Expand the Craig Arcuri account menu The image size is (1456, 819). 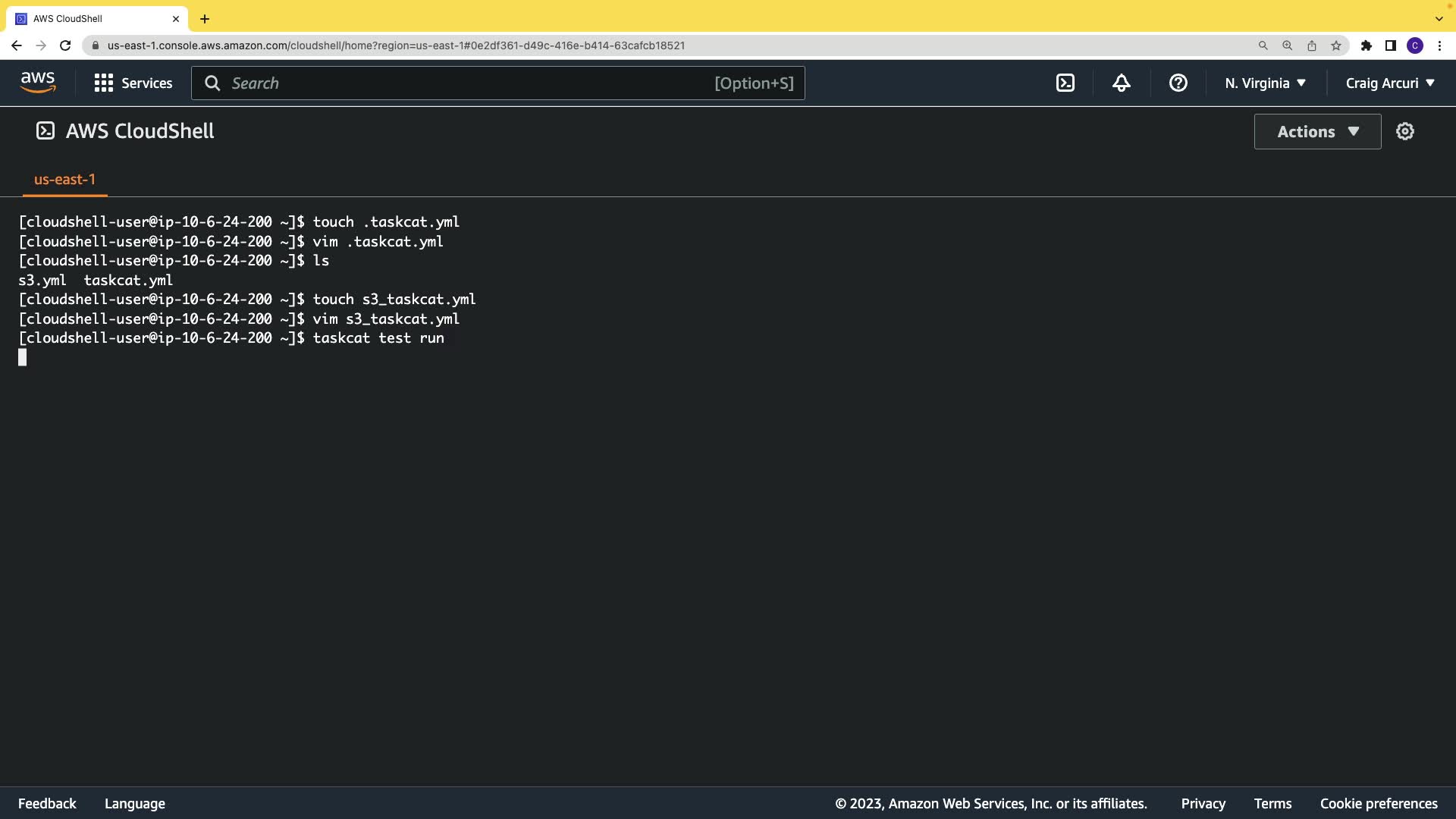point(1390,83)
